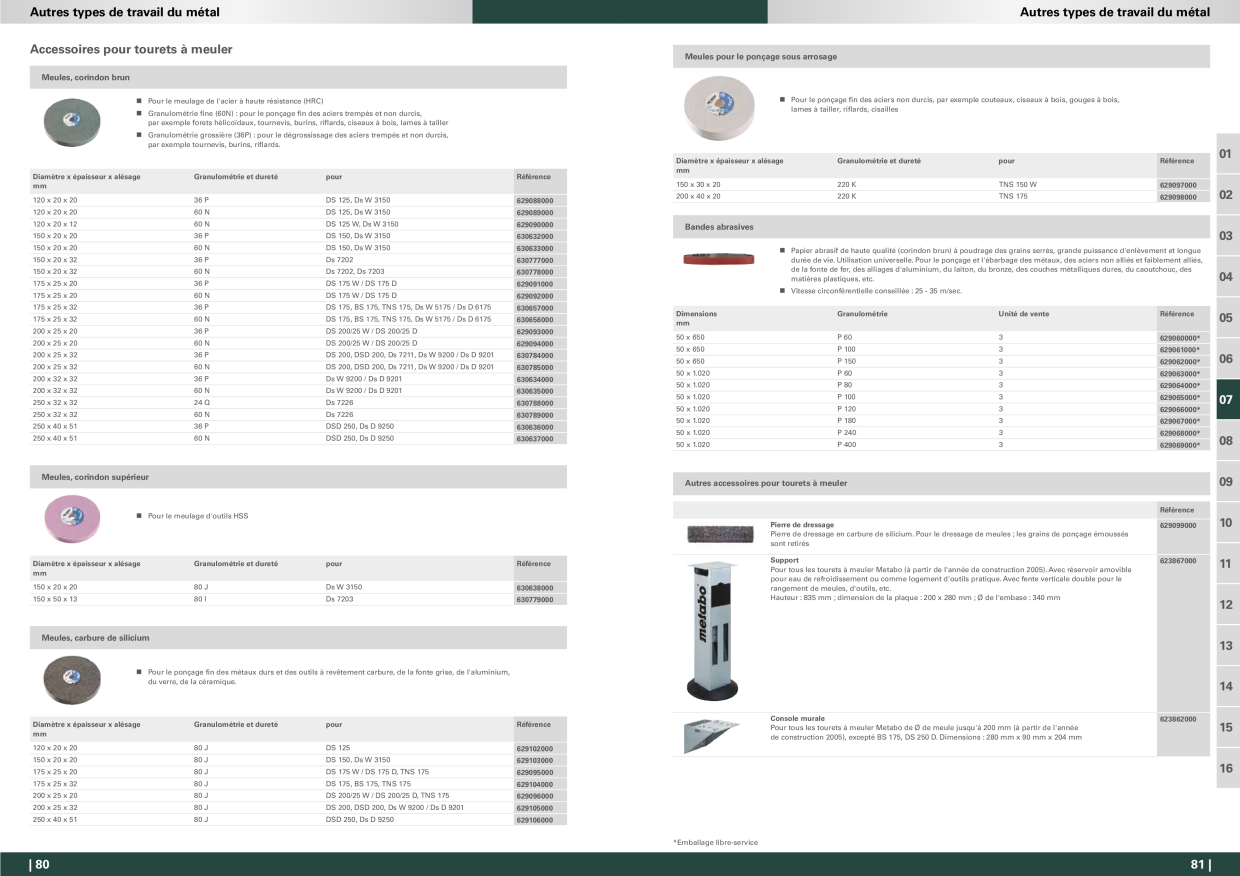Click the 'Console murale' product title
Viewport: 1240px width, 876px height.
click(798, 719)
